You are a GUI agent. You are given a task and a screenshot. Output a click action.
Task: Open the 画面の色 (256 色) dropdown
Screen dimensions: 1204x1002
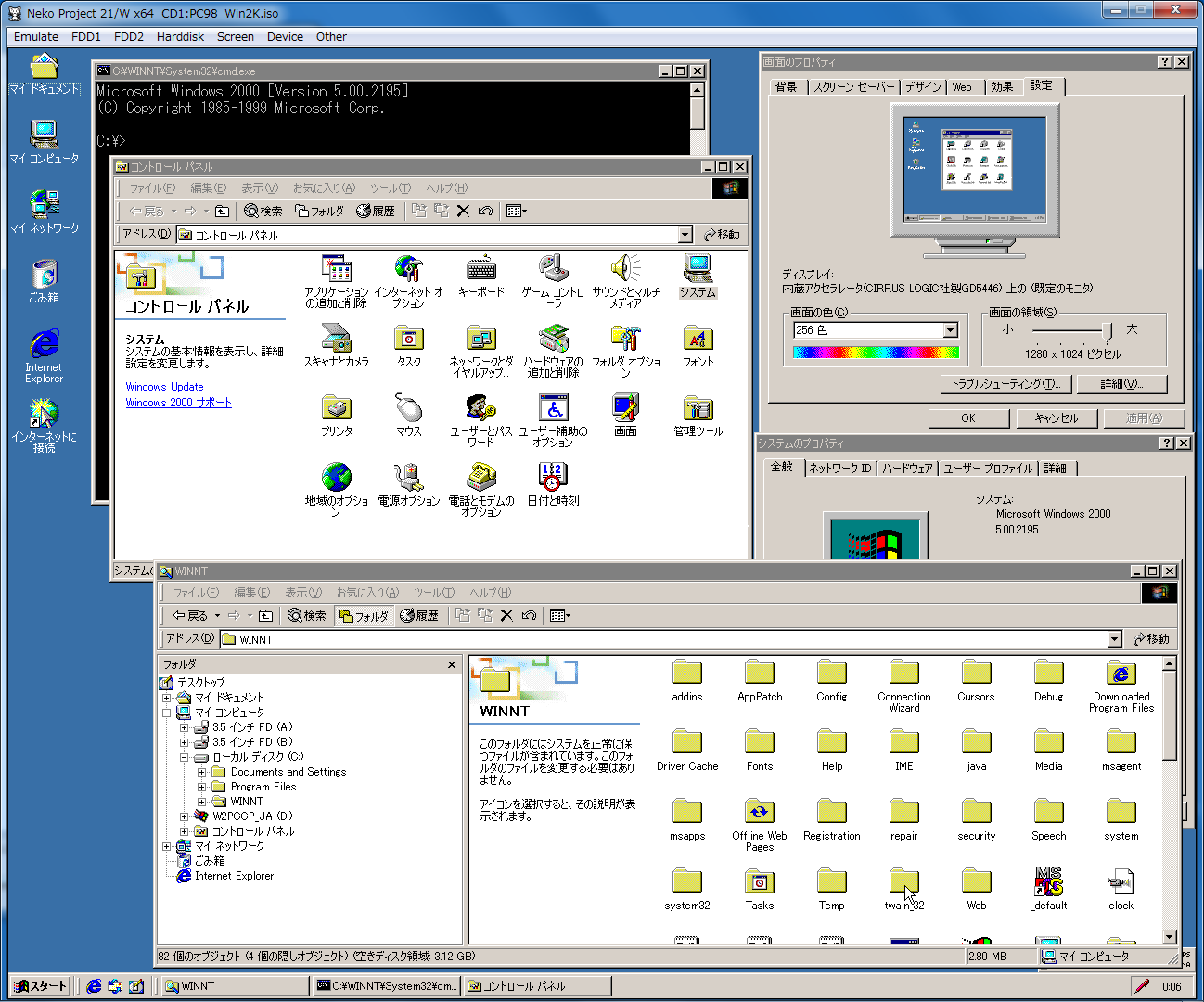coord(950,330)
